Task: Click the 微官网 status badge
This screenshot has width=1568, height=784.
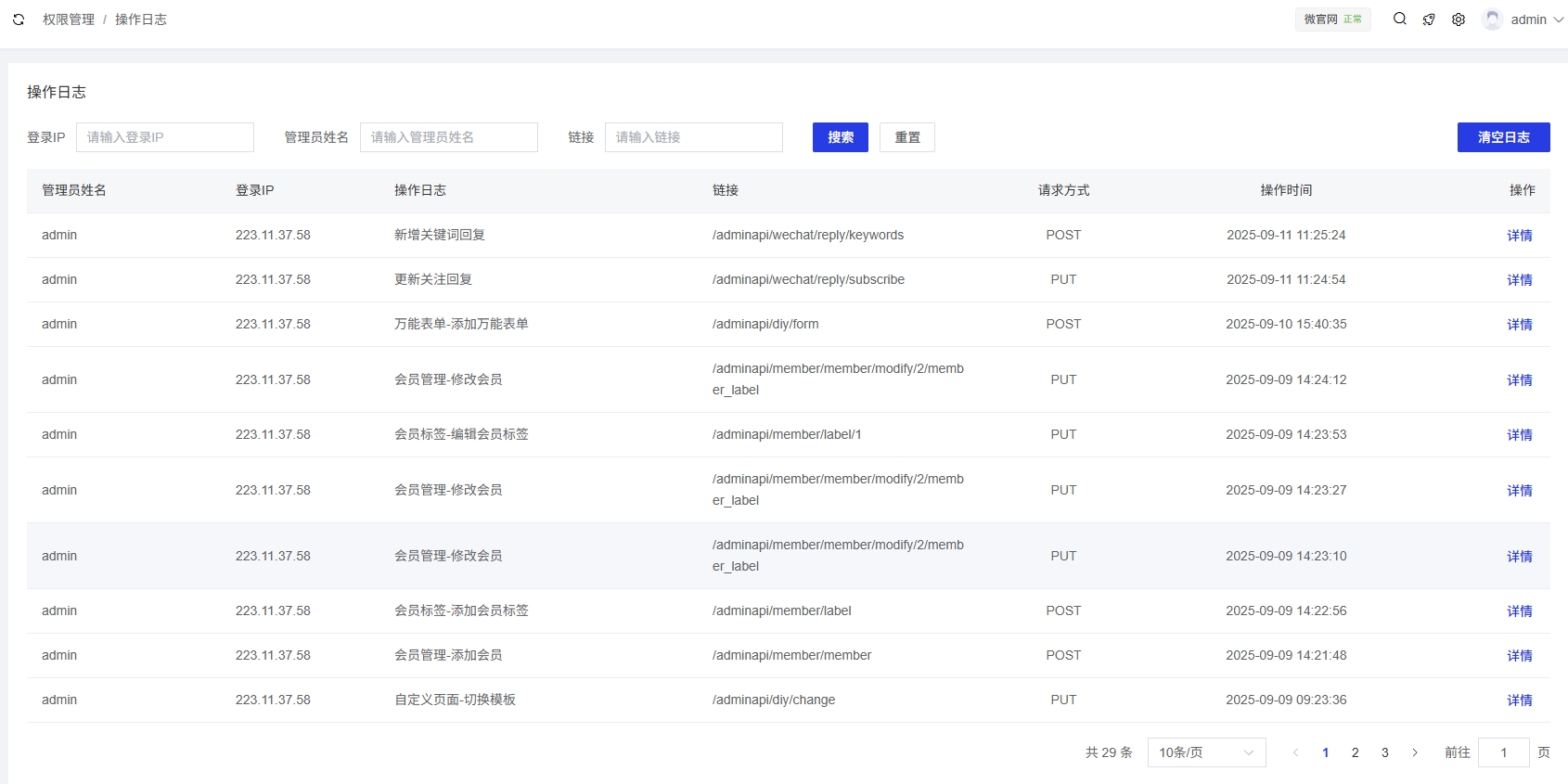Action: 1332,19
